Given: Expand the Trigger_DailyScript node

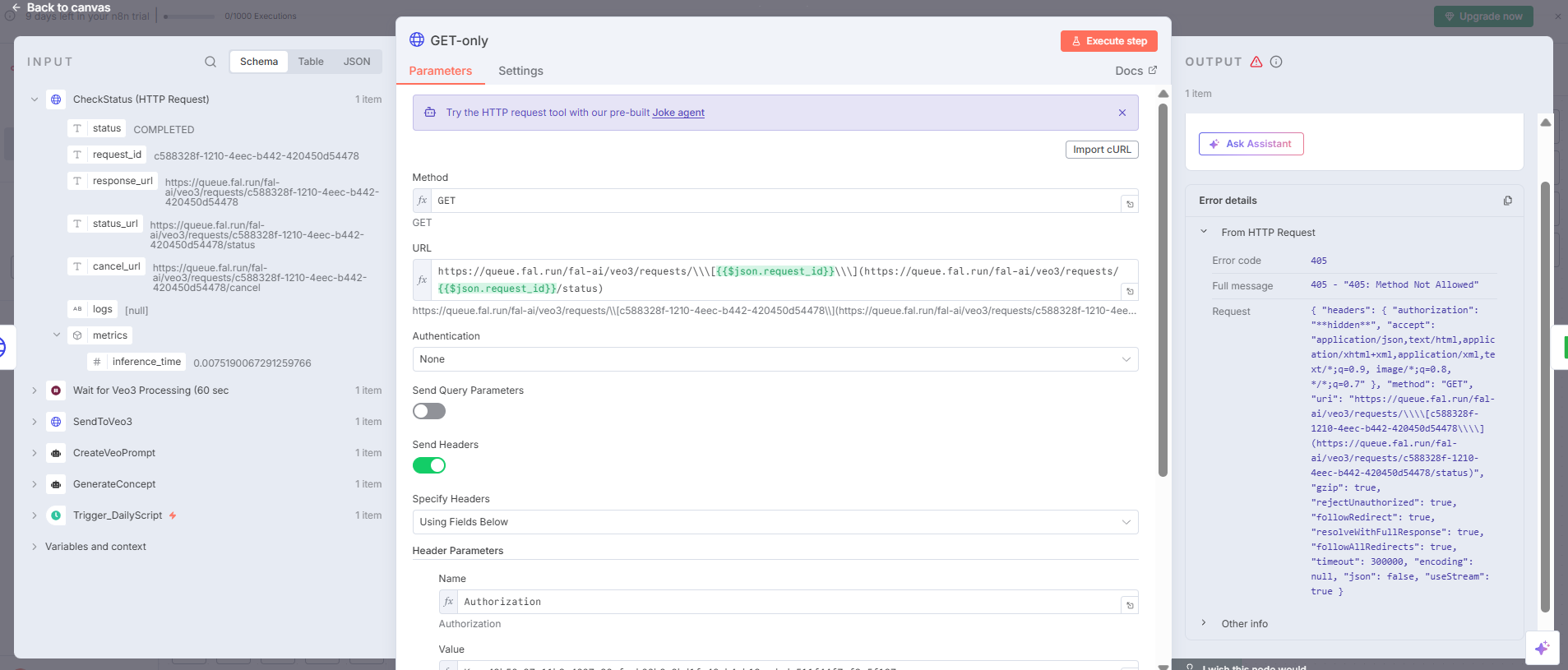Looking at the screenshot, I should (35, 515).
